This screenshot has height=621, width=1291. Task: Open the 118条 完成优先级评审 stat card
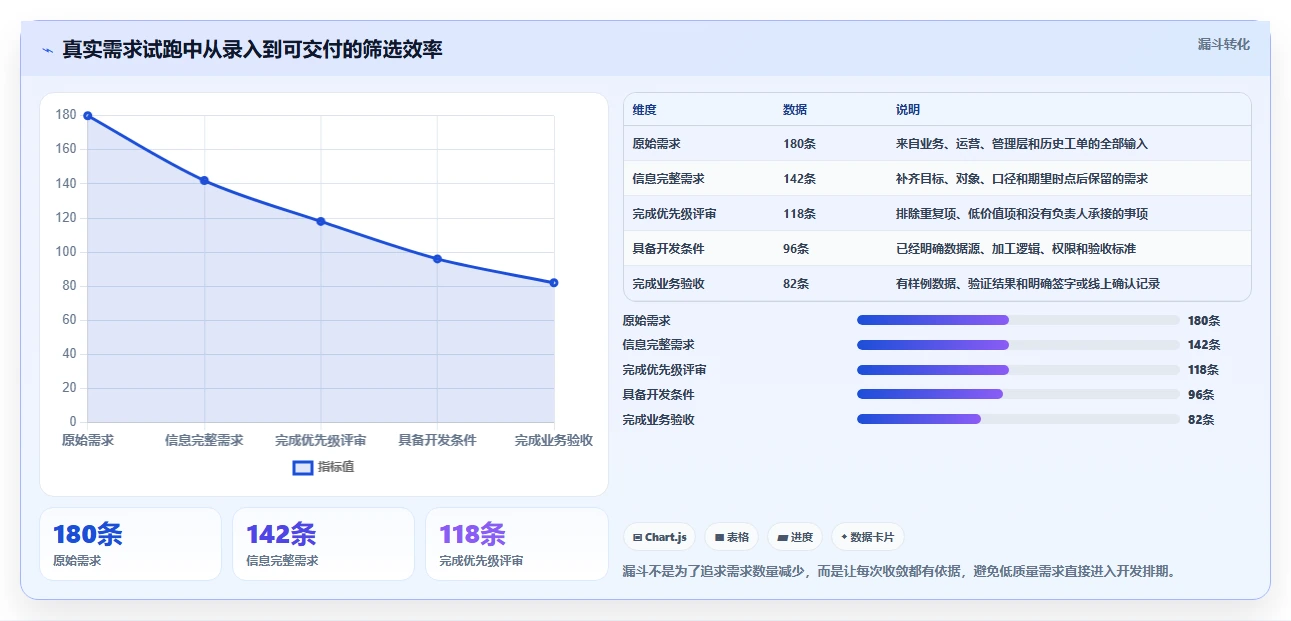click(517, 544)
